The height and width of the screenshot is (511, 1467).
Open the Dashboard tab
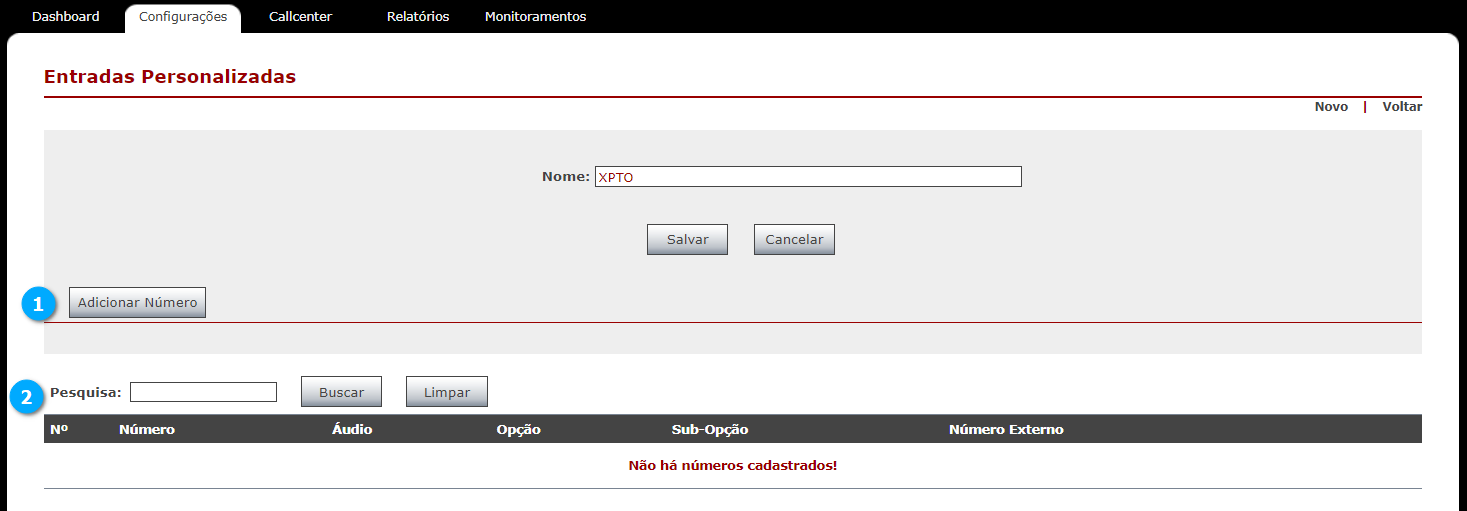point(65,17)
